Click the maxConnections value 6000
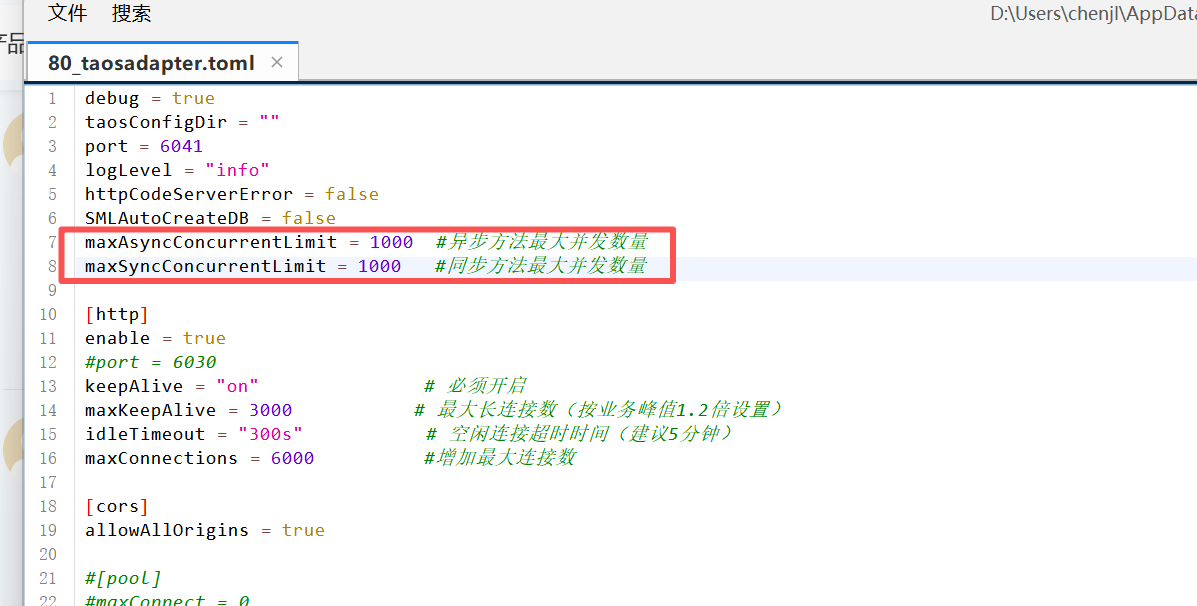 292,458
